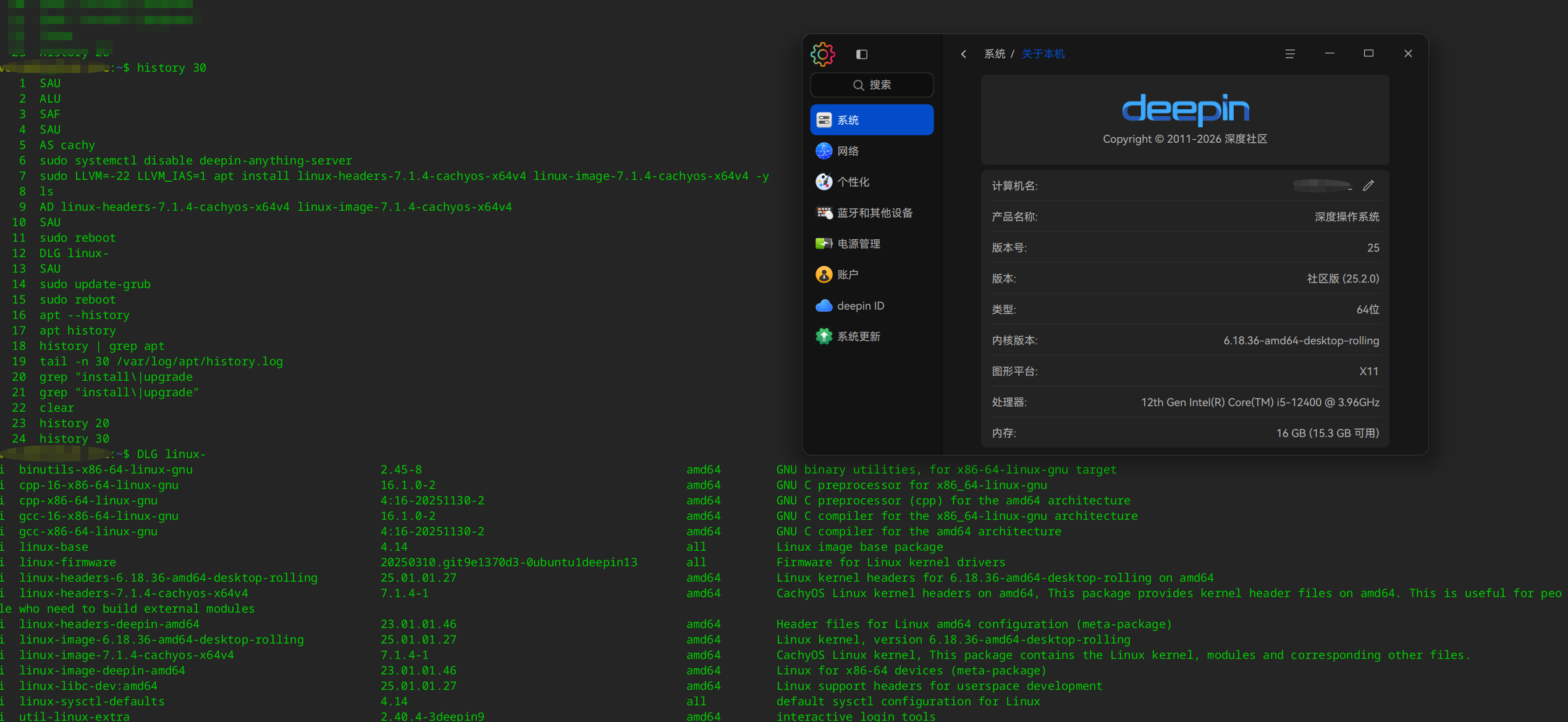Open 蓝牙和其他设备 settings
Image resolution: width=1568 pixels, height=722 pixels.
872,213
